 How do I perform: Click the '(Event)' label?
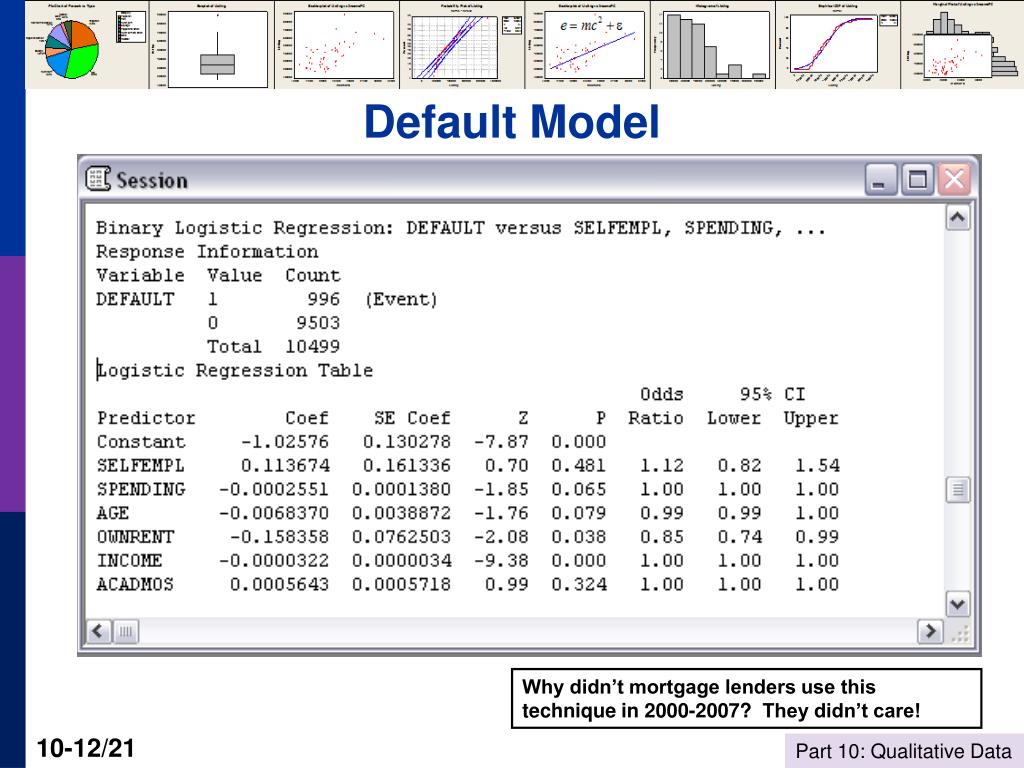coord(401,300)
